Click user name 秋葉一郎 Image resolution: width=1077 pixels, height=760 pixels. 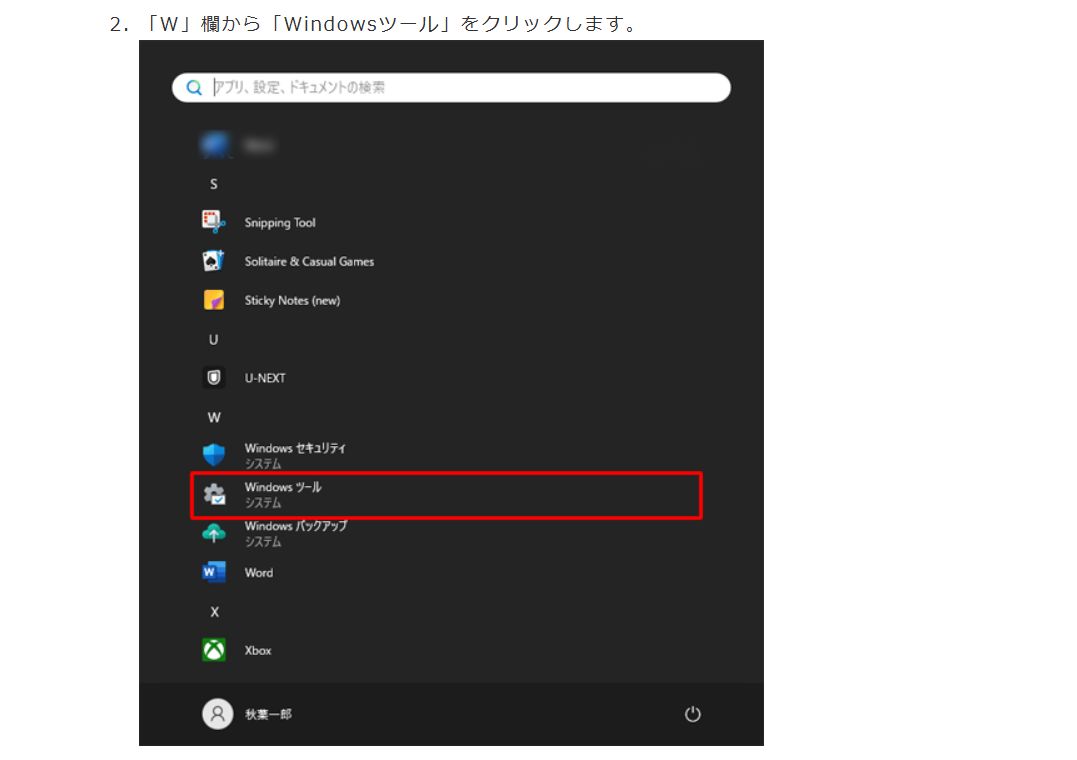[x=269, y=714]
